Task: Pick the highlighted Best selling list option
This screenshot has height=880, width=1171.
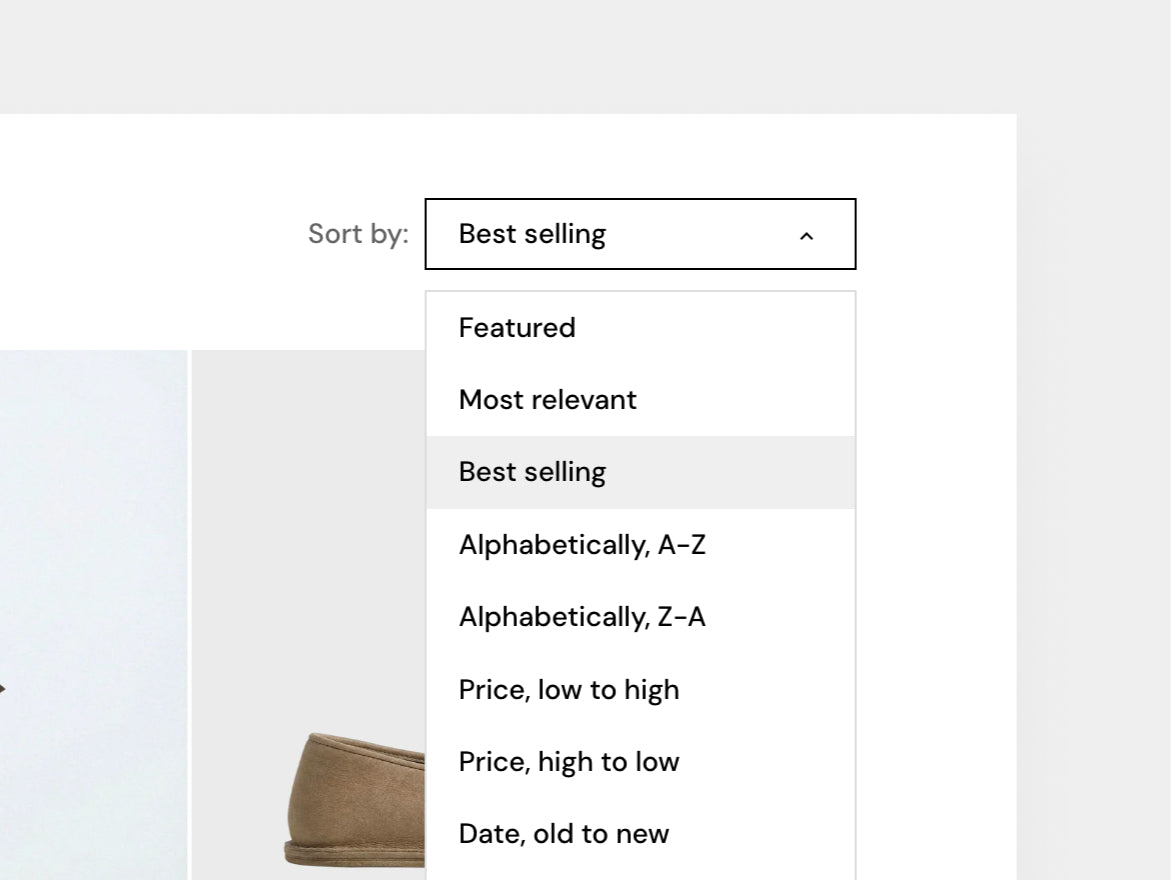Action: click(x=640, y=472)
